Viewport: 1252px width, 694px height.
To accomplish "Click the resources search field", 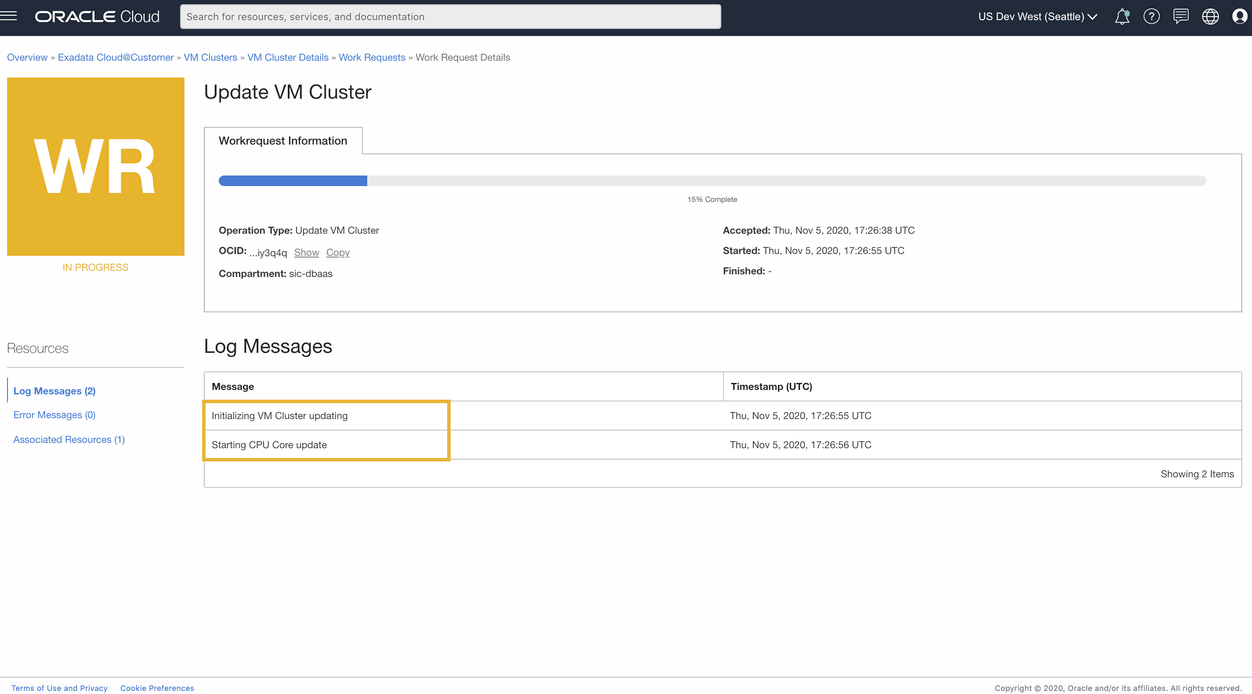I will pyautogui.click(x=449, y=16).
